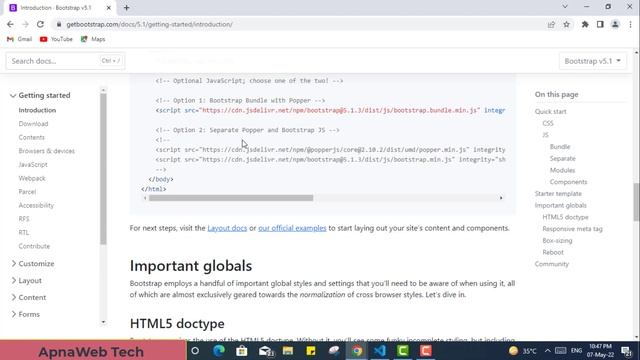Image resolution: width=640 pixels, height=360 pixels.
Task: Open the Contents sidebar link
Action: [x=31, y=138]
